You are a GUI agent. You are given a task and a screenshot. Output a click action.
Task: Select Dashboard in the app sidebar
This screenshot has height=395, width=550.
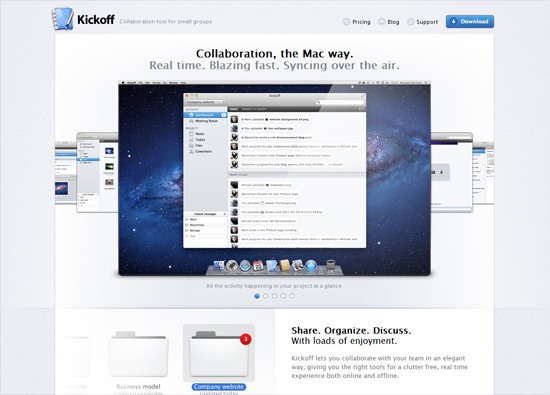click(206, 115)
